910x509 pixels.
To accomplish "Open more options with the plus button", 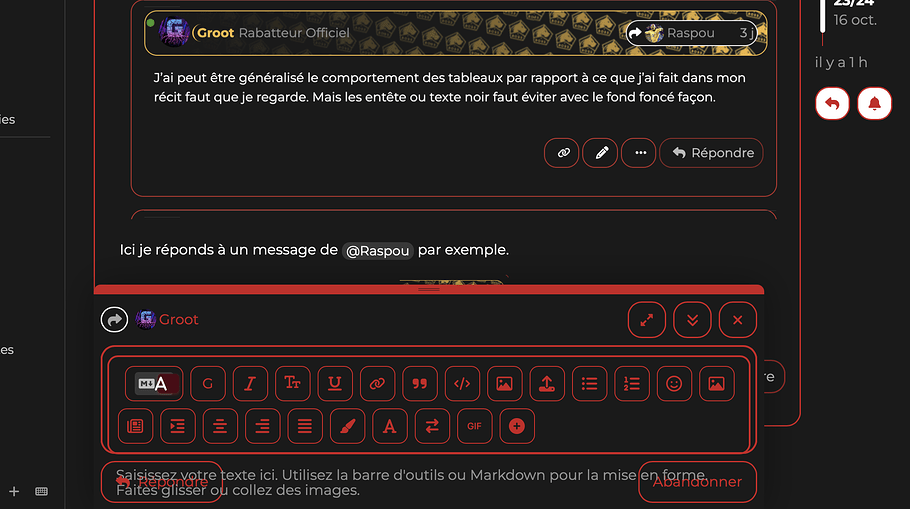I will pos(517,427).
